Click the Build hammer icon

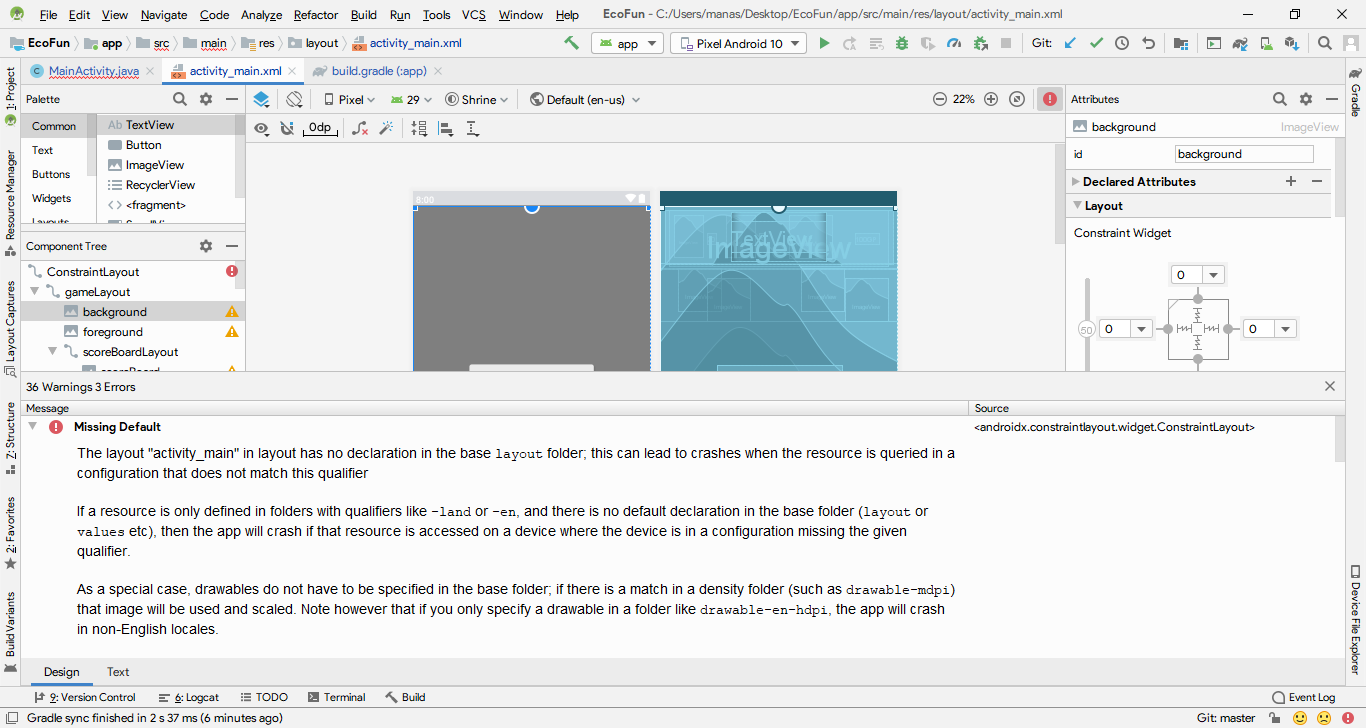(x=571, y=43)
